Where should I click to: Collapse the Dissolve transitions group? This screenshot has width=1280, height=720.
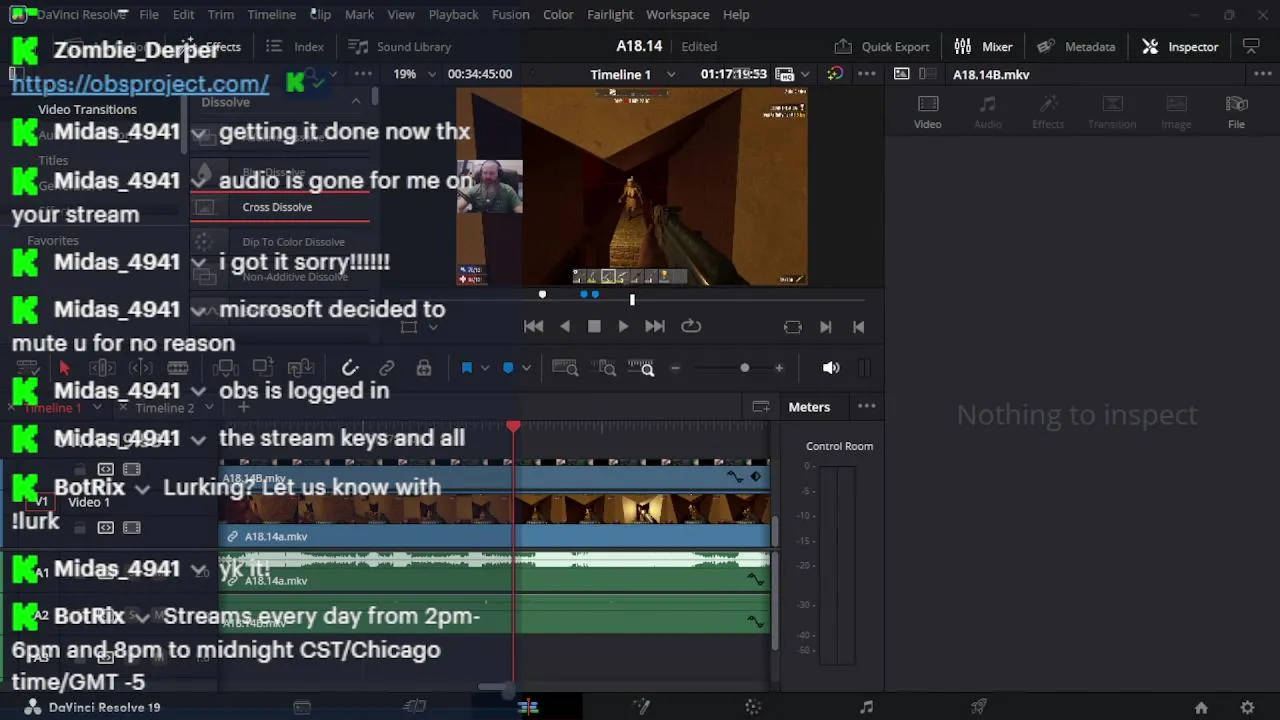(x=356, y=101)
